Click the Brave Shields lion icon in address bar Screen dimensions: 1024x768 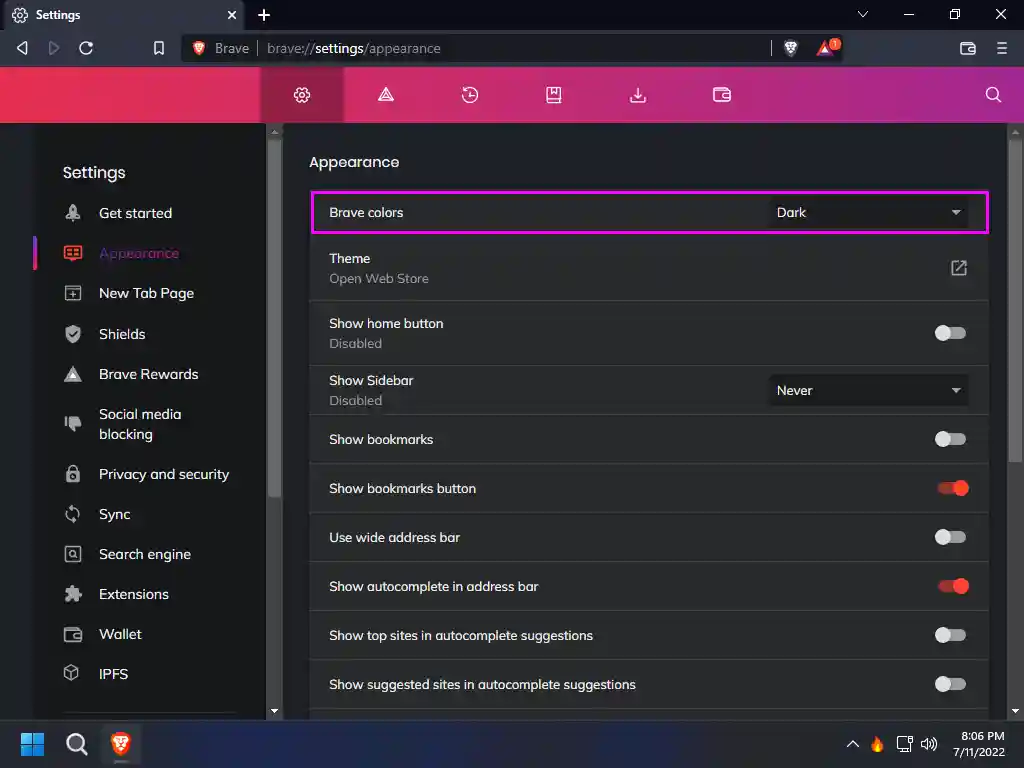click(x=790, y=48)
